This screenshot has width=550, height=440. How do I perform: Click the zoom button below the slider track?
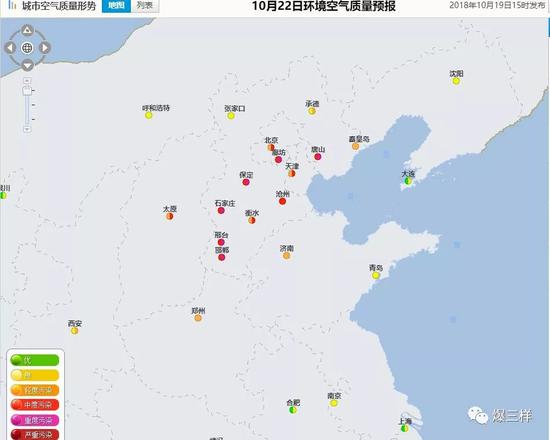pyautogui.click(x=27, y=129)
